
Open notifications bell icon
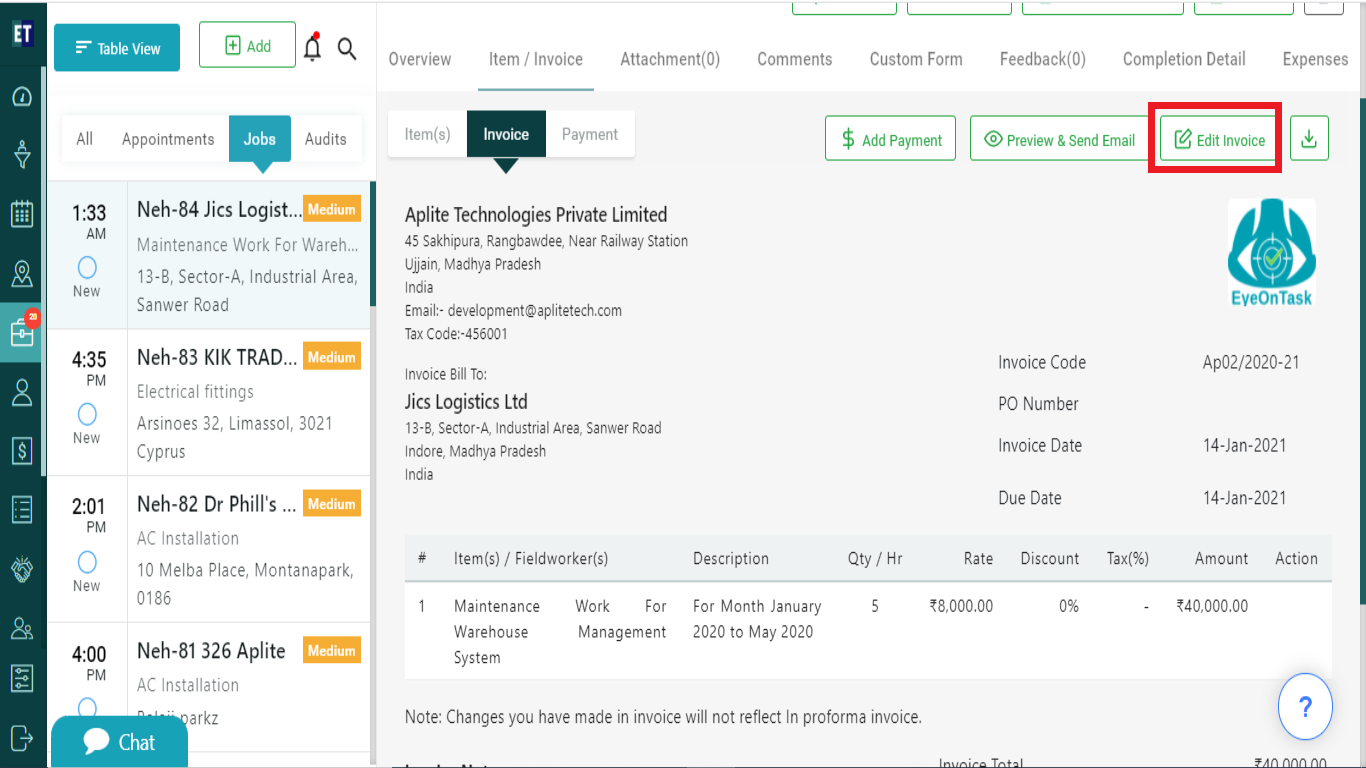pos(313,46)
